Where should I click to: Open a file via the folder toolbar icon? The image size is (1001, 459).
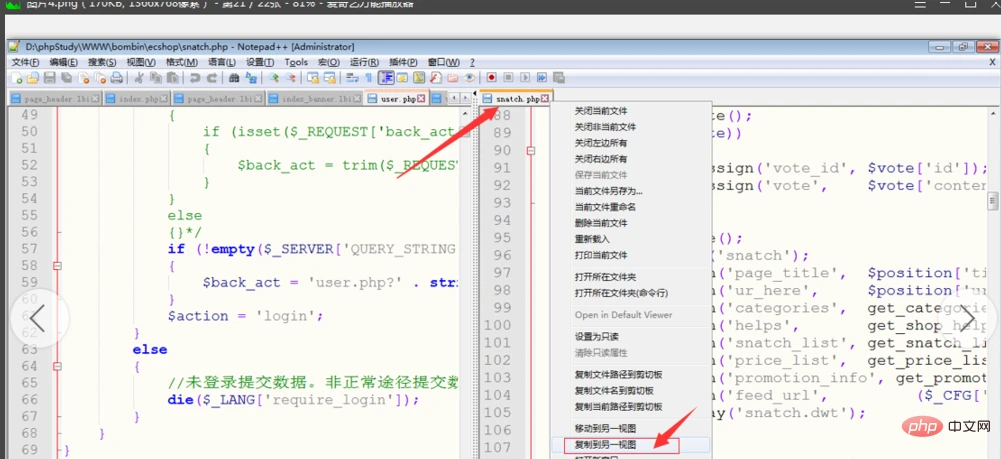33,78
